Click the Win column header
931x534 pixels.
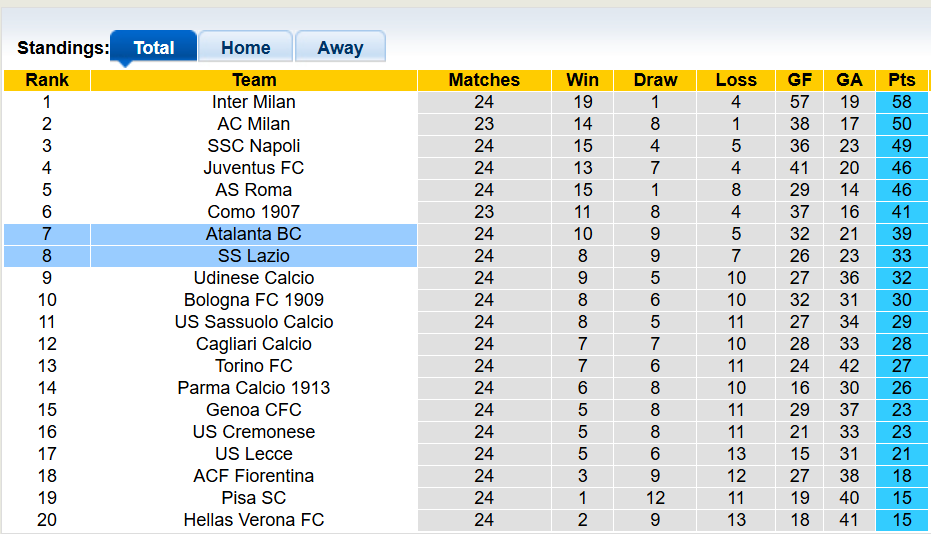(582, 80)
